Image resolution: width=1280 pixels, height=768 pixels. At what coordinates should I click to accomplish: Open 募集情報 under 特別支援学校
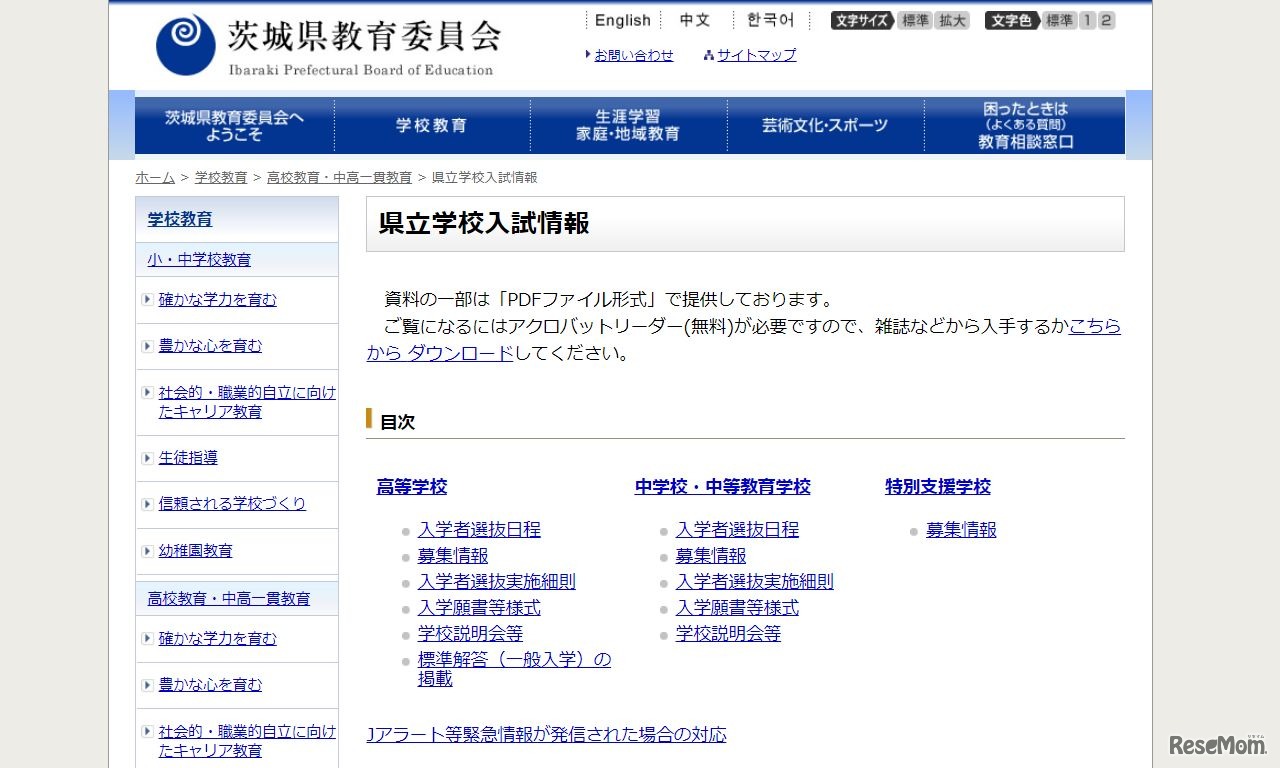(960, 530)
